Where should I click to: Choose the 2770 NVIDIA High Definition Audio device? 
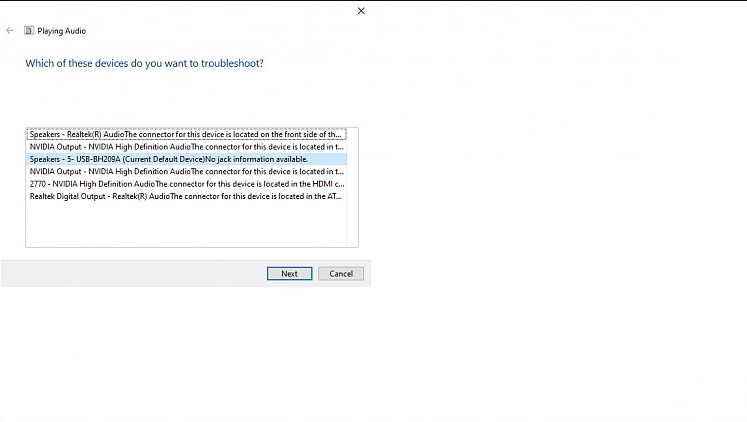click(x=185, y=184)
